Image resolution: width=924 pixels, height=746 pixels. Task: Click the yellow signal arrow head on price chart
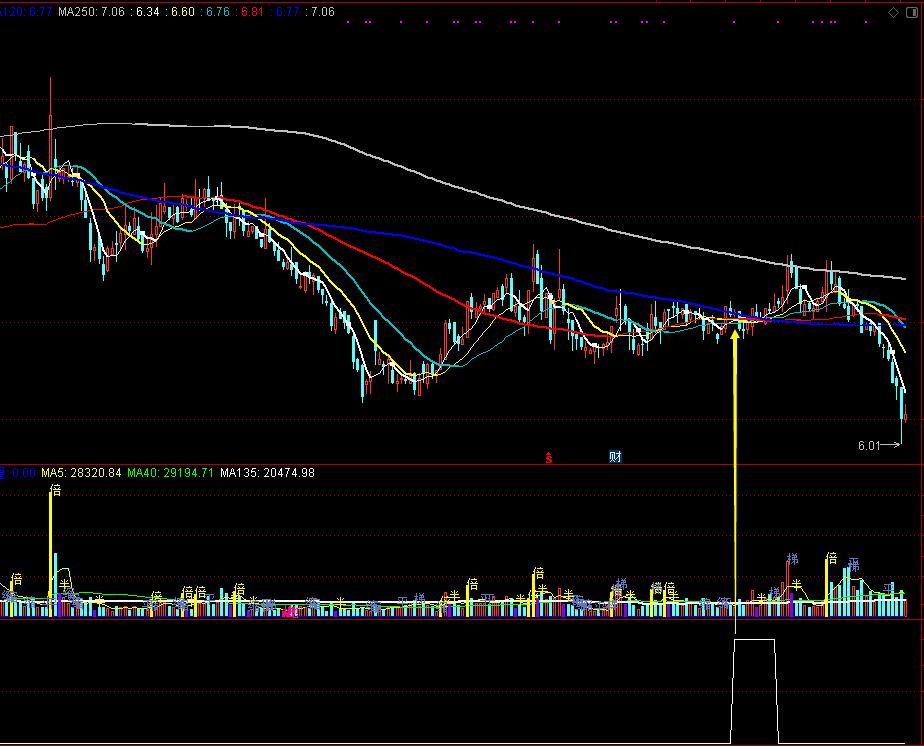click(736, 335)
